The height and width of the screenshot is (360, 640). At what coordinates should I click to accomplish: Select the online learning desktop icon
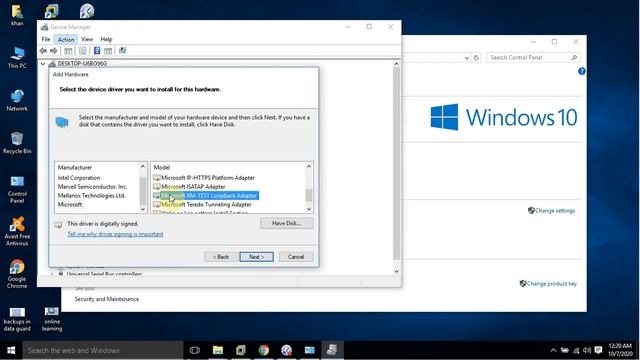[52, 319]
